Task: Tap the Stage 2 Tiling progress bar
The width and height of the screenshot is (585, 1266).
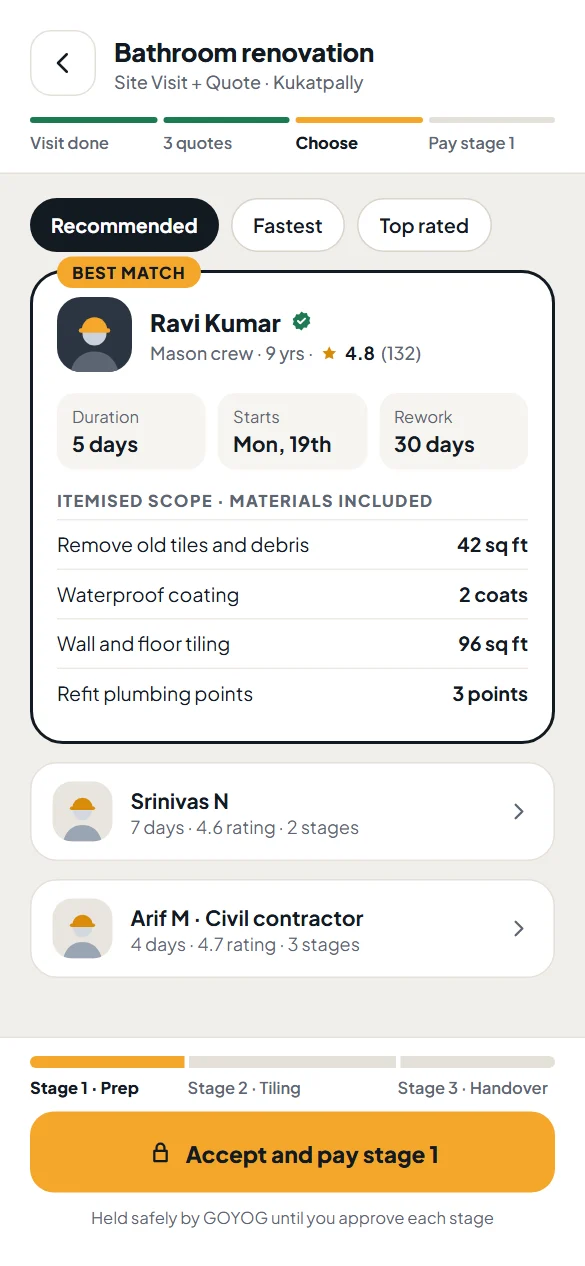Action: click(292, 1062)
